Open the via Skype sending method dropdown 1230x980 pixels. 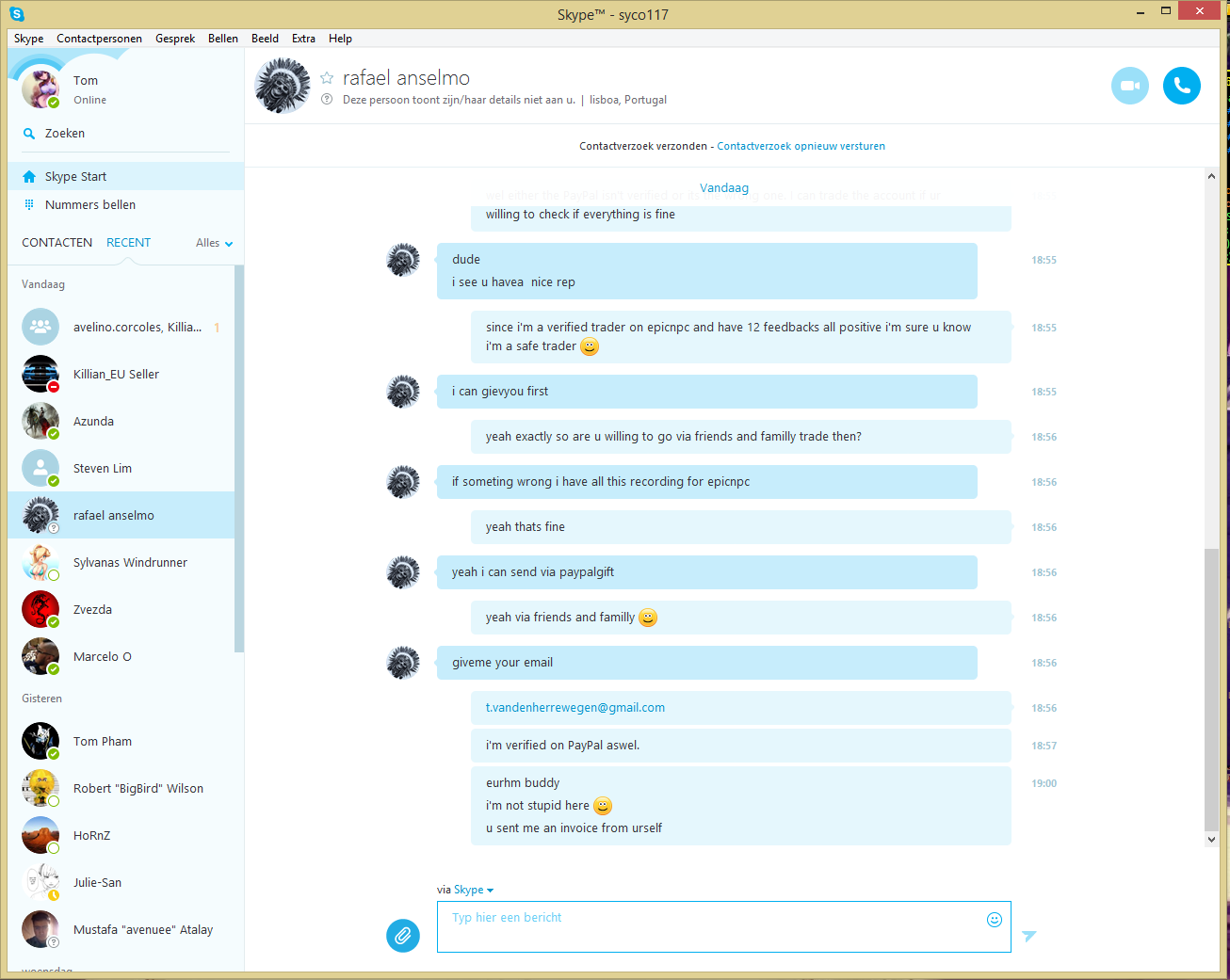(x=474, y=890)
